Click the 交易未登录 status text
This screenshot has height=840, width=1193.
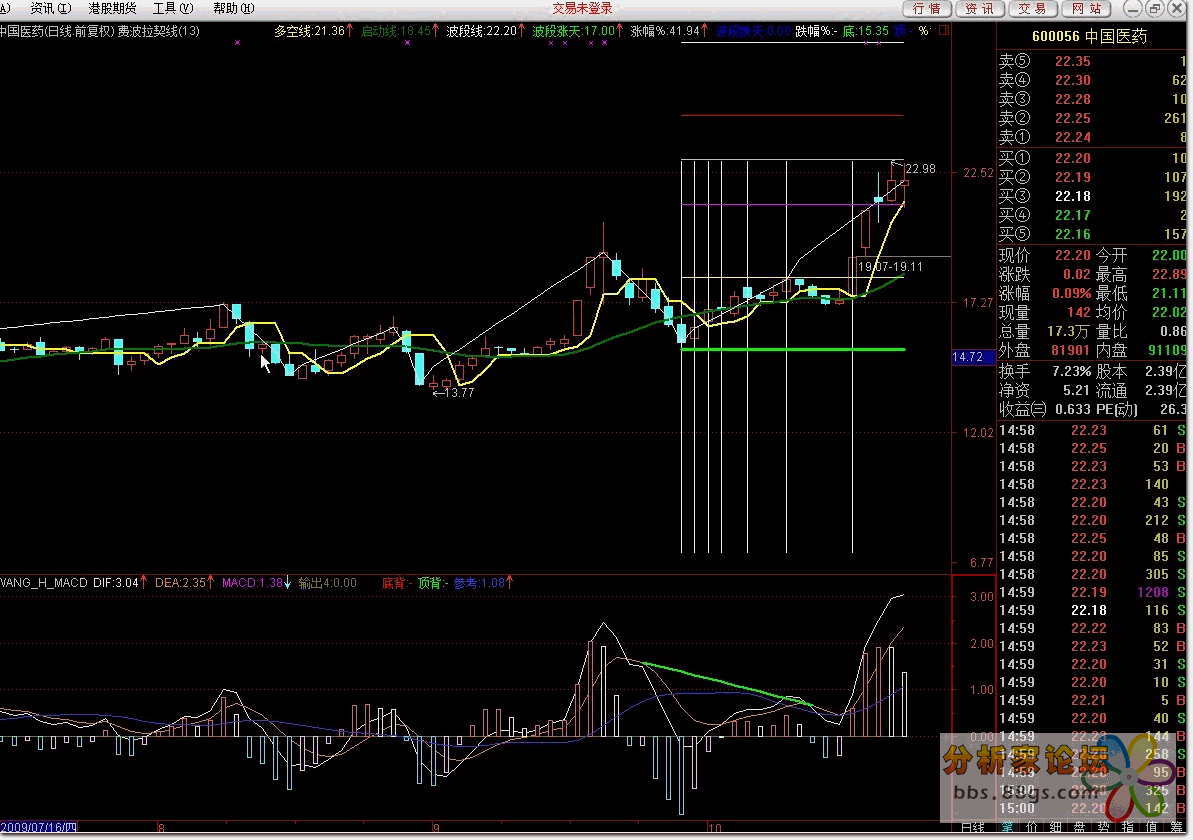pos(582,8)
